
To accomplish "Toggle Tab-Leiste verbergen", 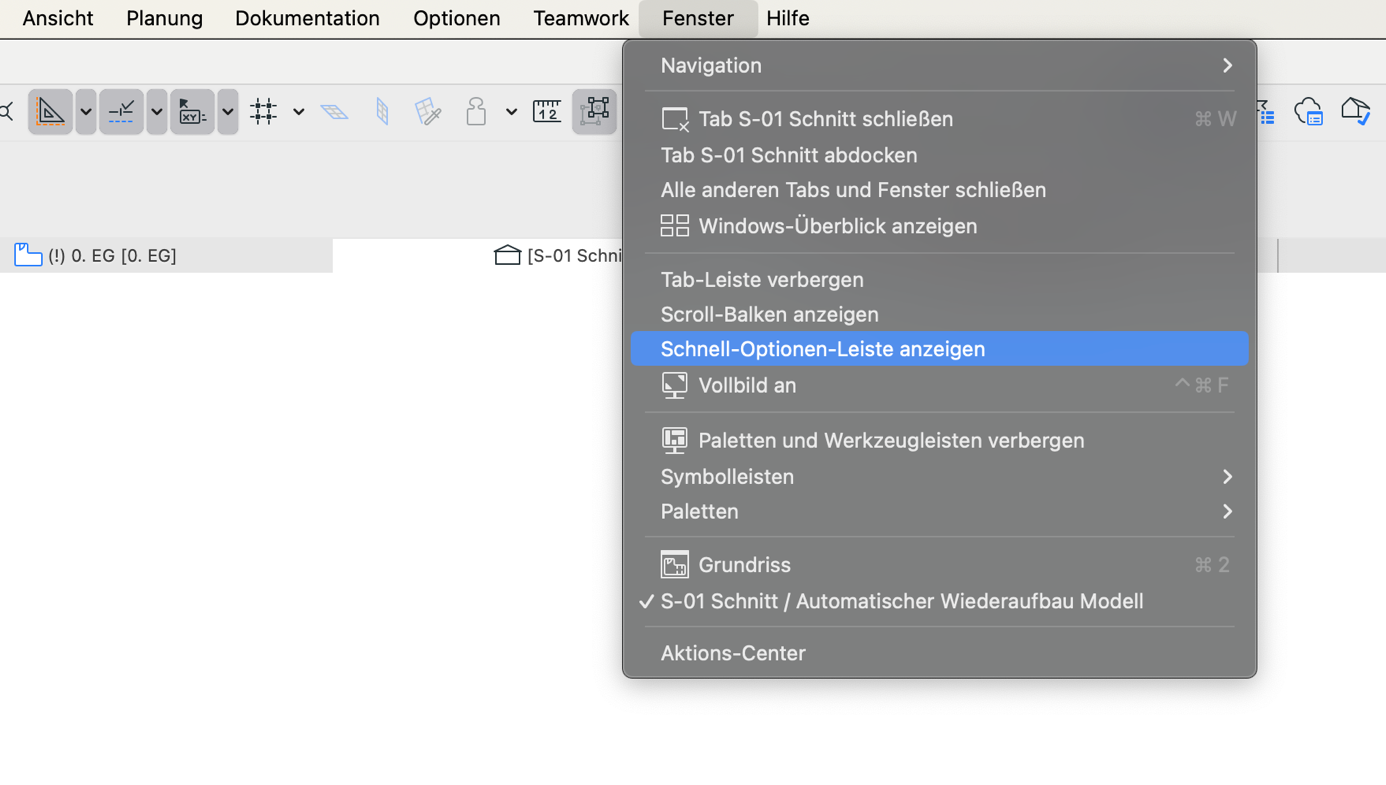I will pos(940,280).
